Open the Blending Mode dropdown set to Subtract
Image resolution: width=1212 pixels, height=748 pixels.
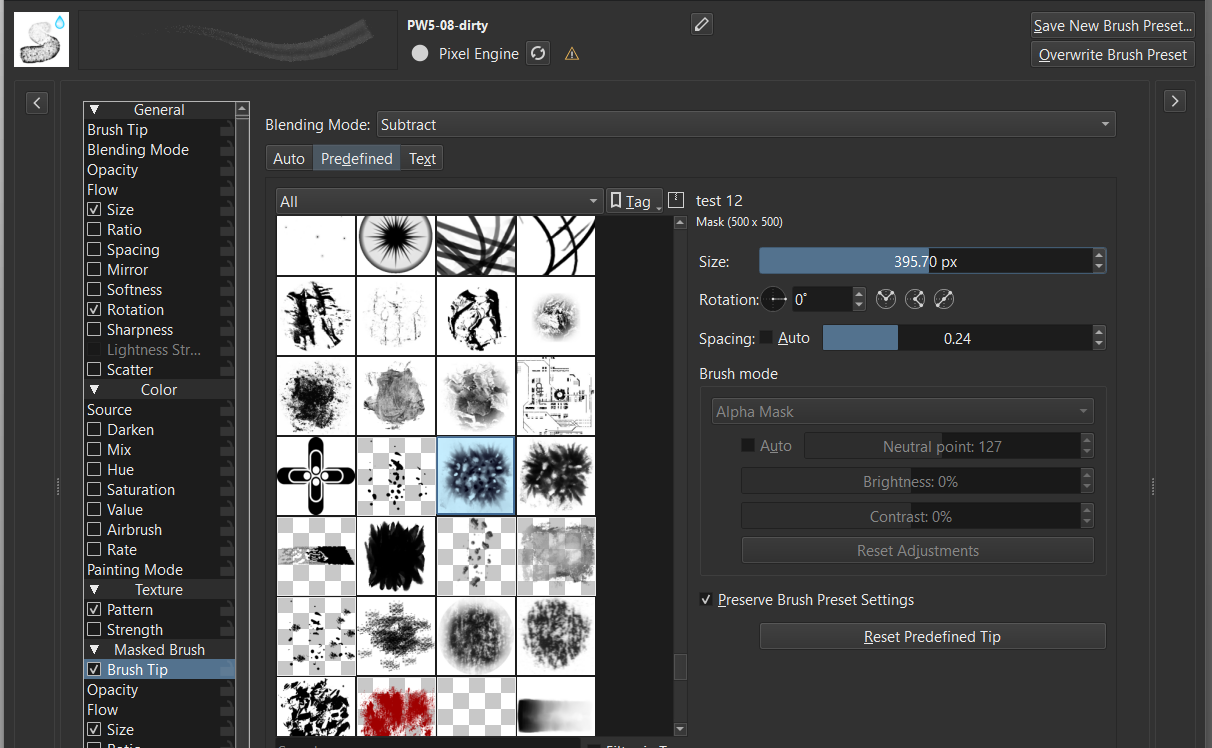coord(745,125)
